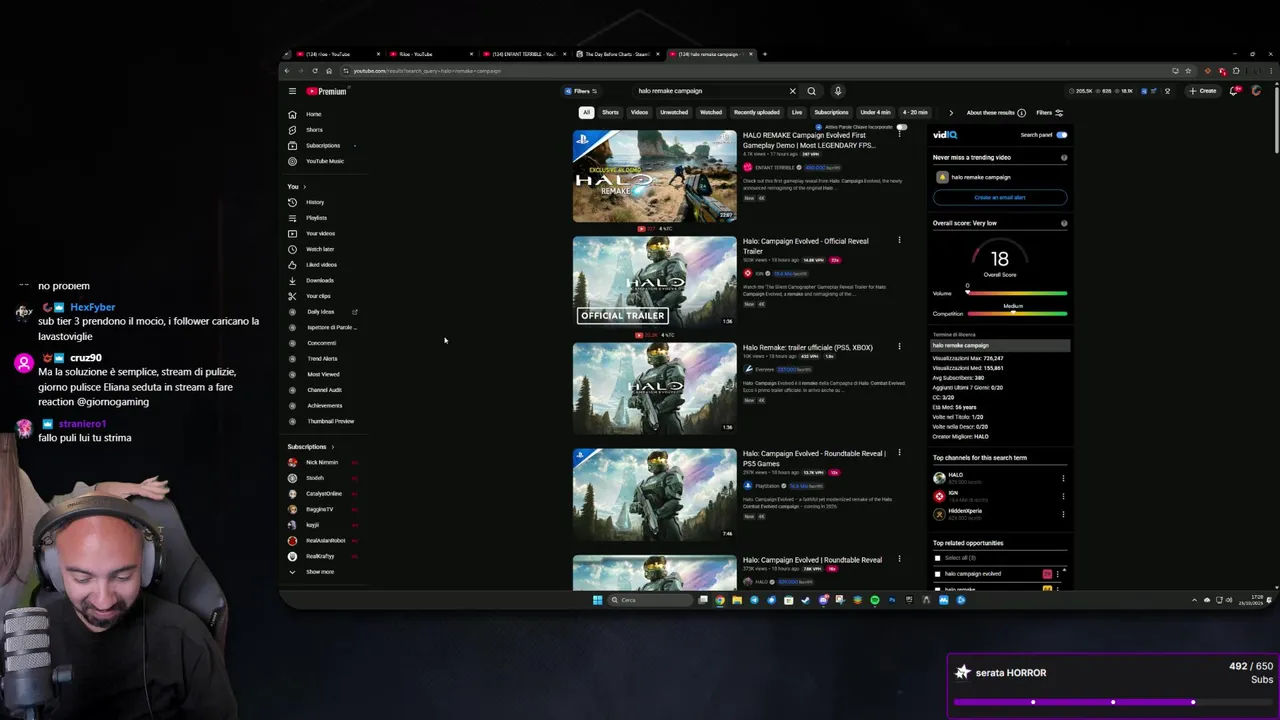
Task: Go to YouTube Premium home logo
Action: click(x=326, y=91)
